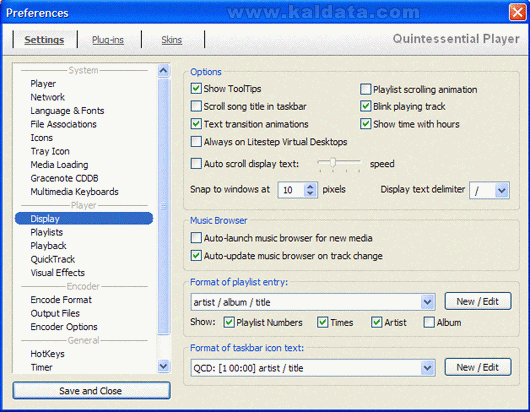The height and width of the screenshot is (412, 530).
Task: Click New / Edit for playlist entry format
Action: [478, 301]
